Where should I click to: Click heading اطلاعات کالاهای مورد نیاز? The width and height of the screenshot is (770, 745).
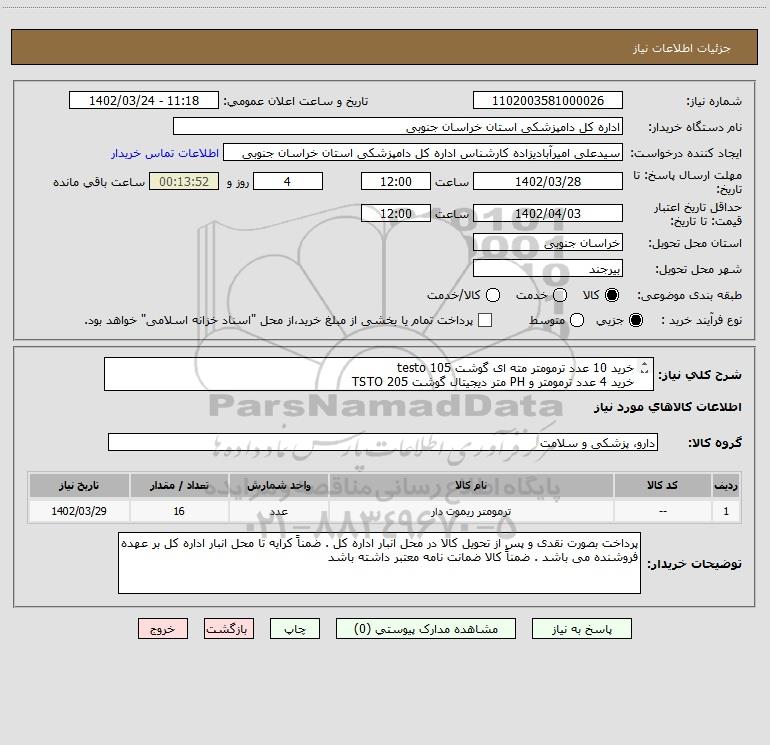pos(668,407)
